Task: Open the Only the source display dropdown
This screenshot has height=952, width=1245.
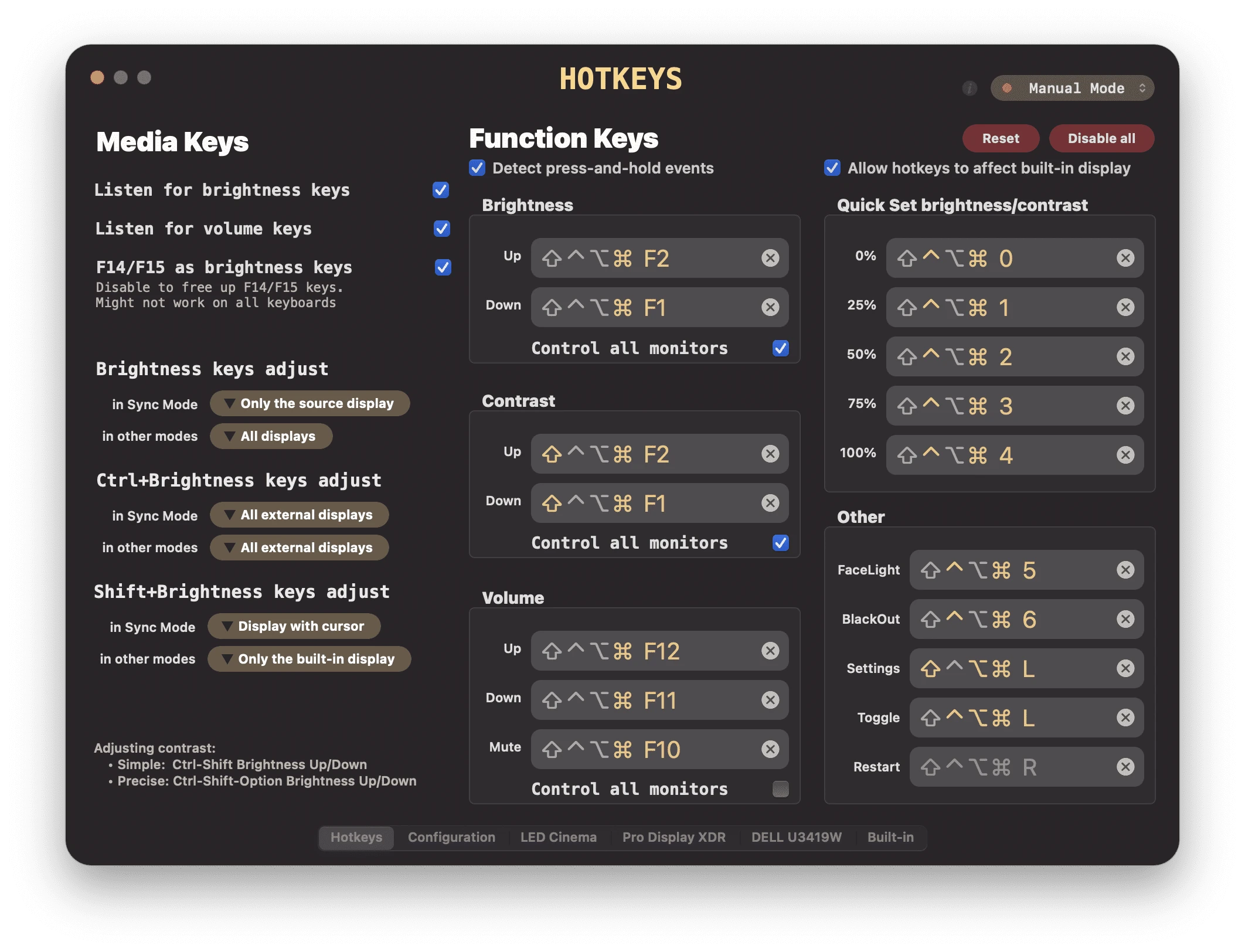Action: 309,403
